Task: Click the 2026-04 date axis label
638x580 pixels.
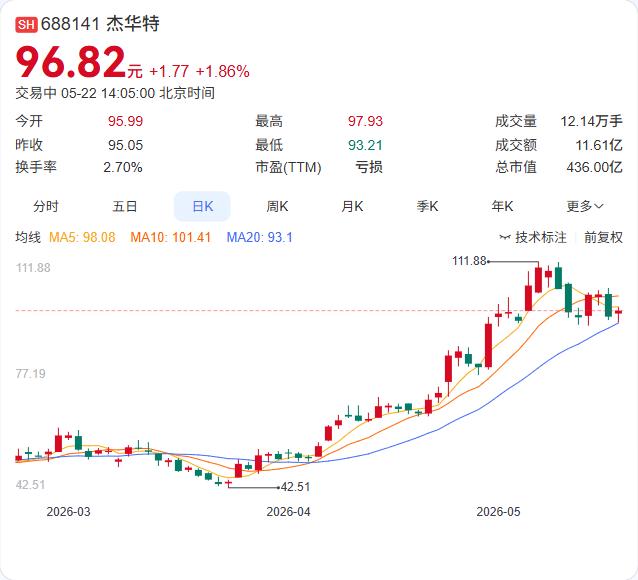Action: (x=288, y=512)
